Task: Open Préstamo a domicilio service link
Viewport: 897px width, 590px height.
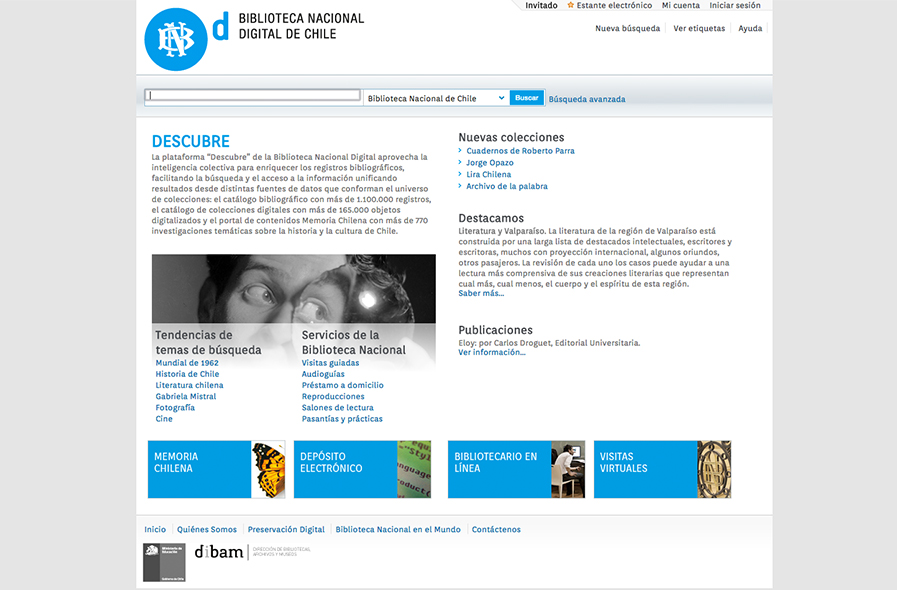Action: pyautogui.click(x=343, y=385)
